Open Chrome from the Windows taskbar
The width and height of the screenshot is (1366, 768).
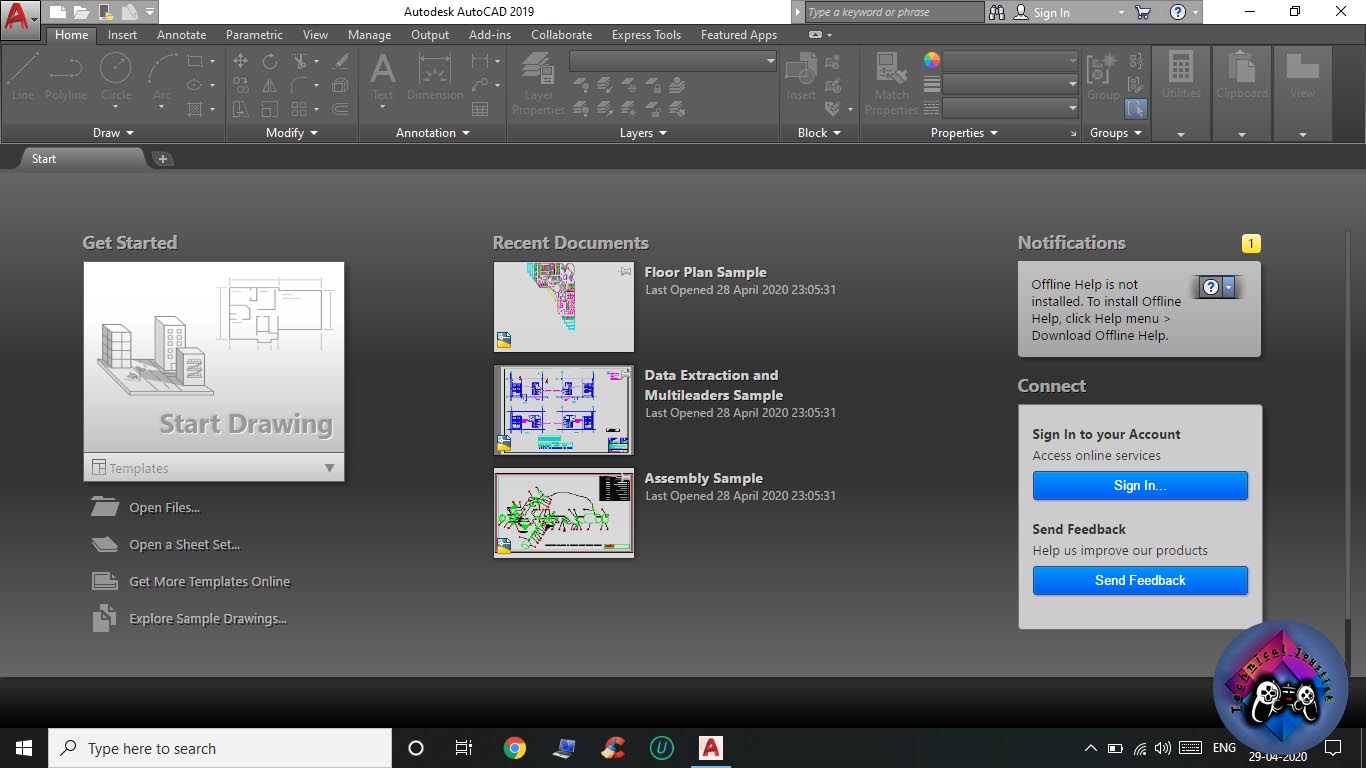515,748
